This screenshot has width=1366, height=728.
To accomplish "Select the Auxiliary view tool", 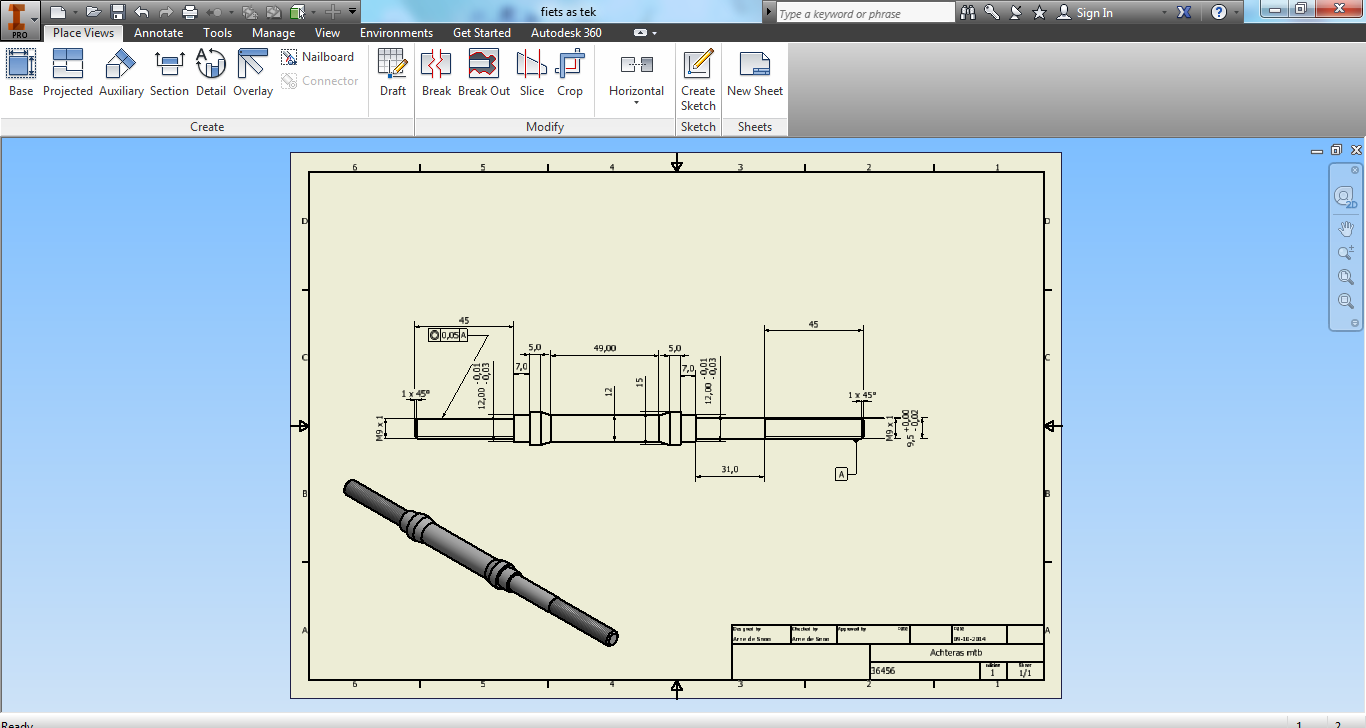I will [121, 73].
